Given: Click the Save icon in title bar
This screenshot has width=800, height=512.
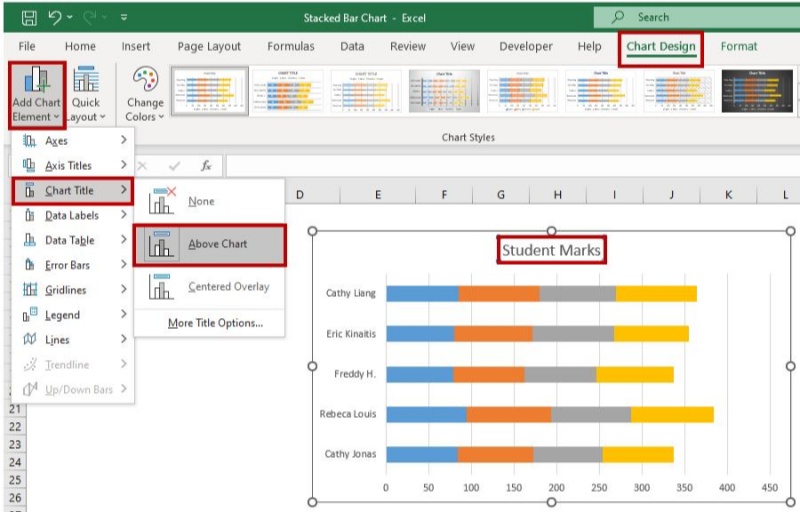Looking at the screenshot, I should pos(29,17).
